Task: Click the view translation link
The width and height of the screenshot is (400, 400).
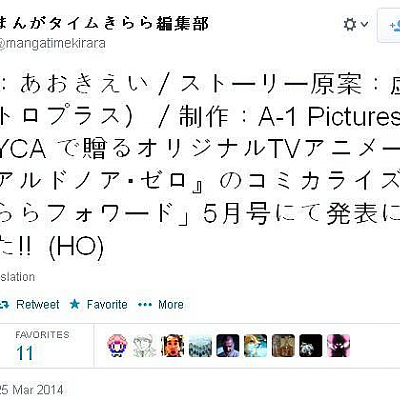Action: click(17, 277)
